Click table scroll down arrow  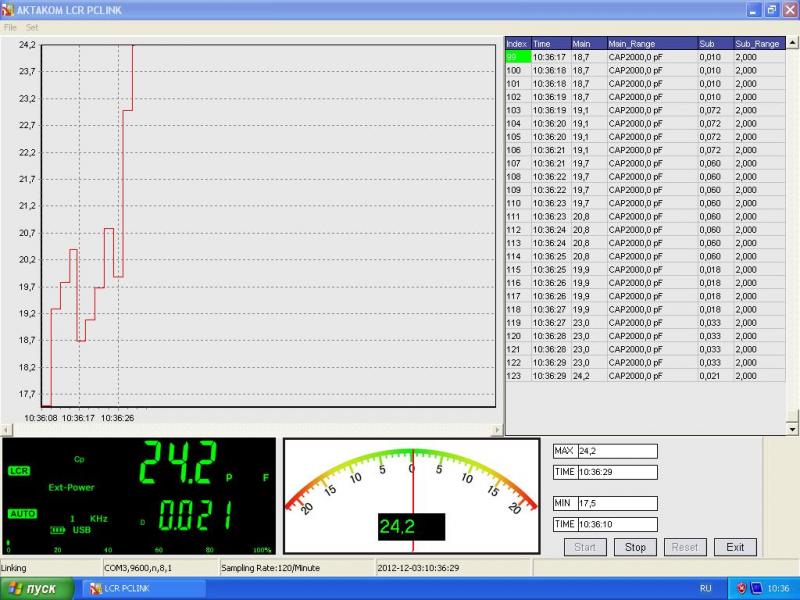(x=792, y=429)
